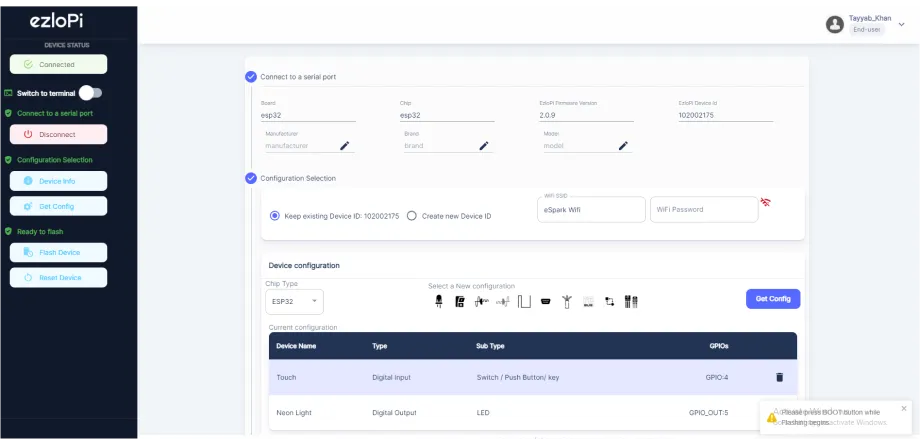Image resolution: width=920 pixels, height=445 pixels.
Task: Click the Digital Output type cell
Action: tap(394, 413)
